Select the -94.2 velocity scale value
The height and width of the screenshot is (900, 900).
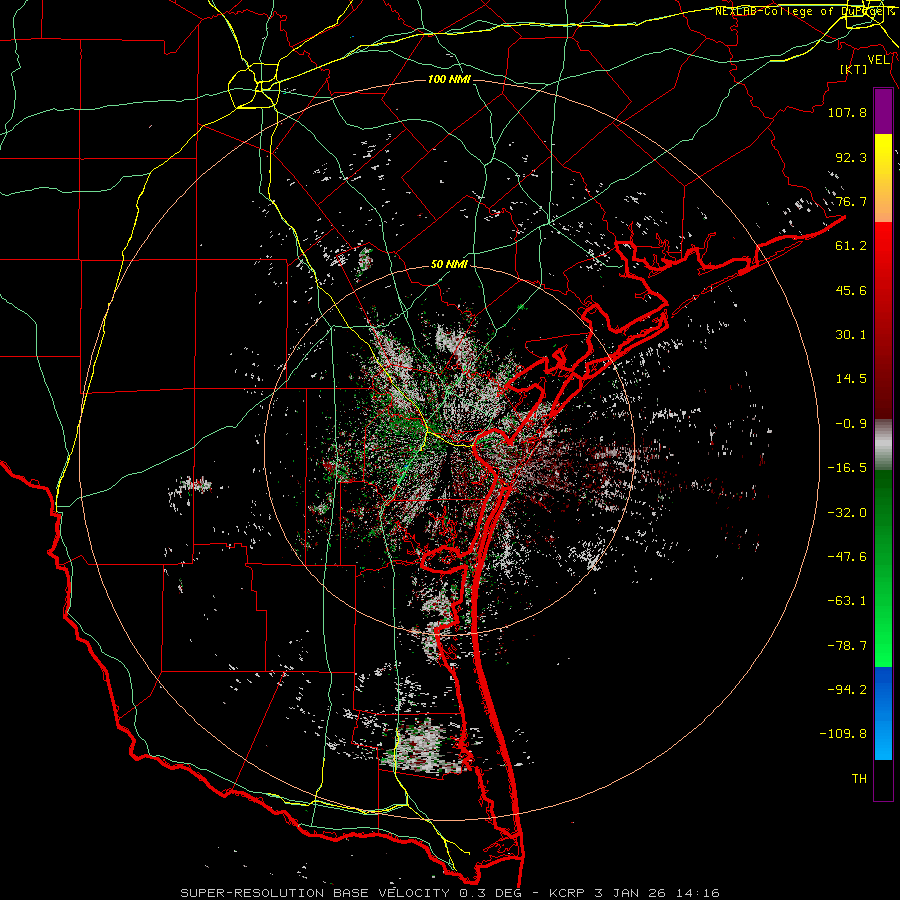pyautogui.click(x=847, y=690)
